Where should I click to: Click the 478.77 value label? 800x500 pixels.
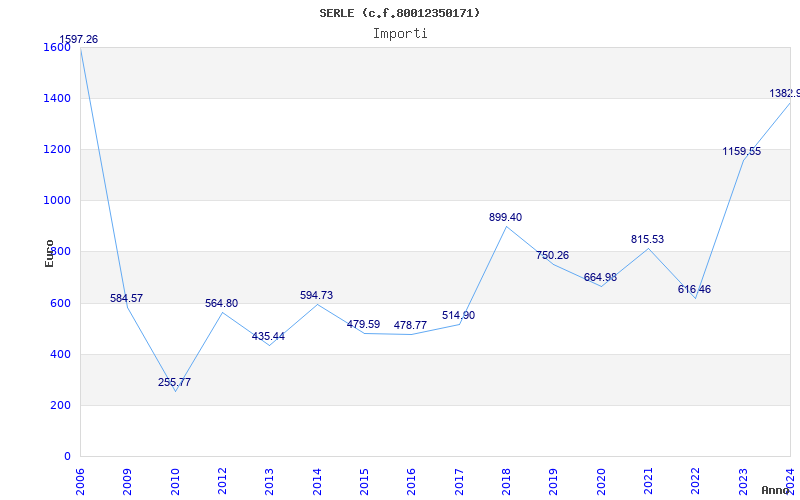pyautogui.click(x=410, y=325)
